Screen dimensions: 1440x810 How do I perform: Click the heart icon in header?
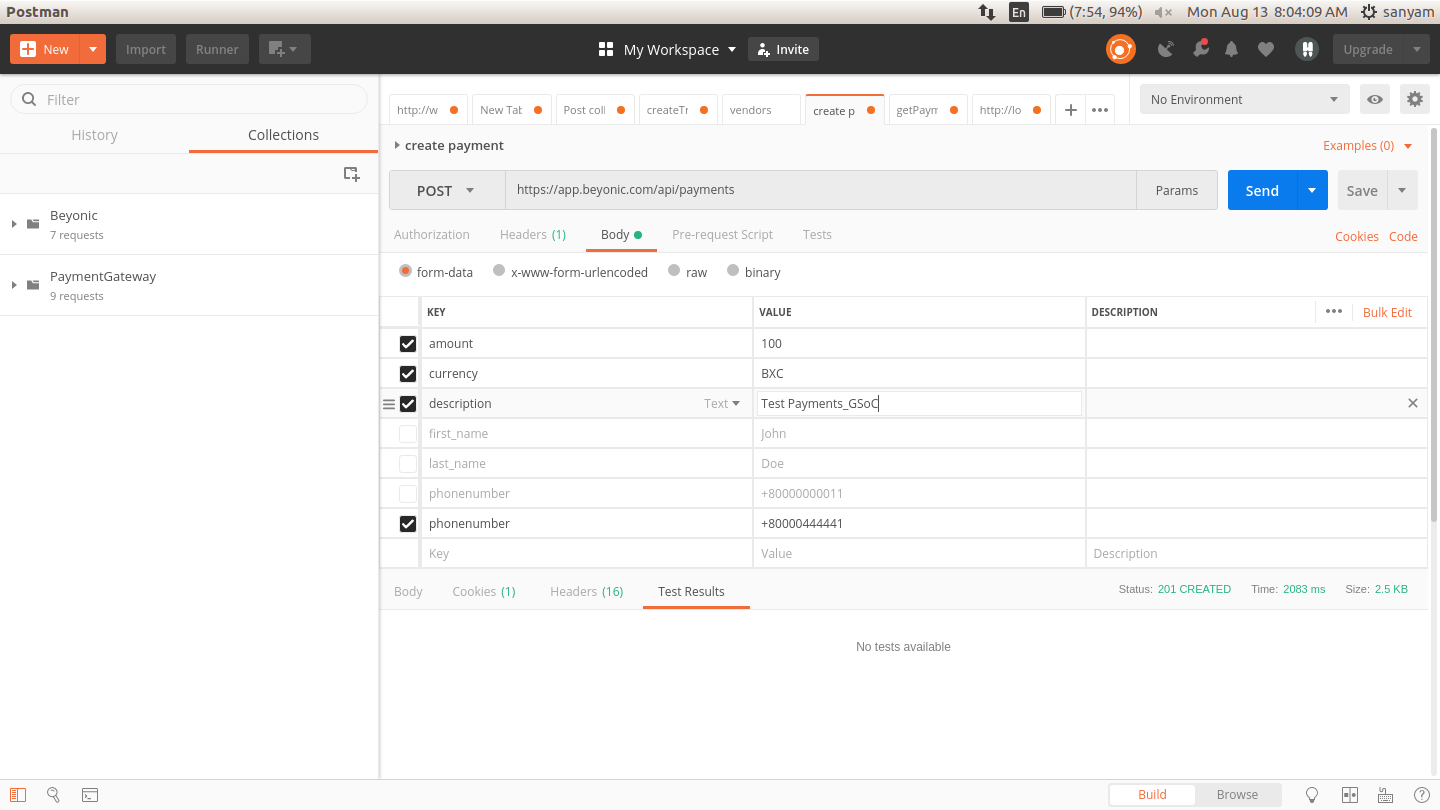click(x=1266, y=49)
